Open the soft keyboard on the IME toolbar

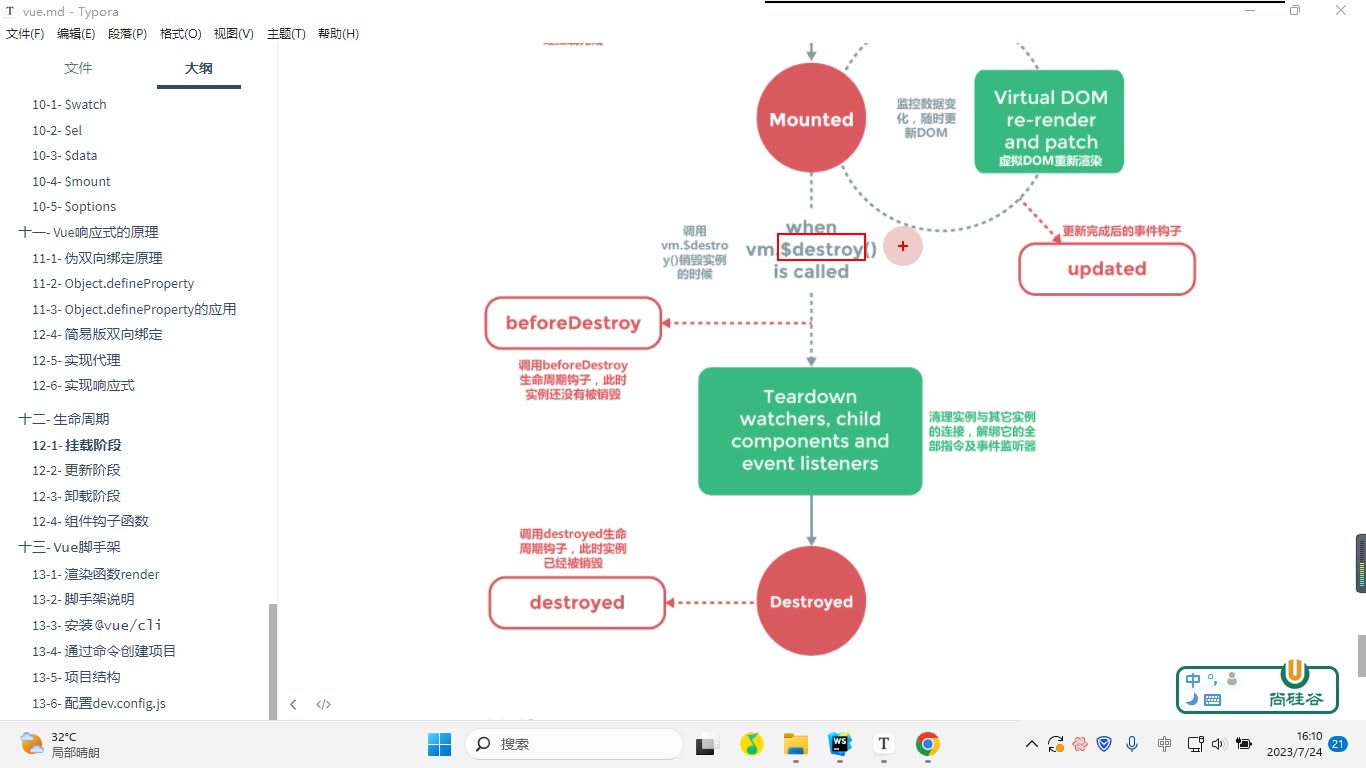pos(1212,700)
